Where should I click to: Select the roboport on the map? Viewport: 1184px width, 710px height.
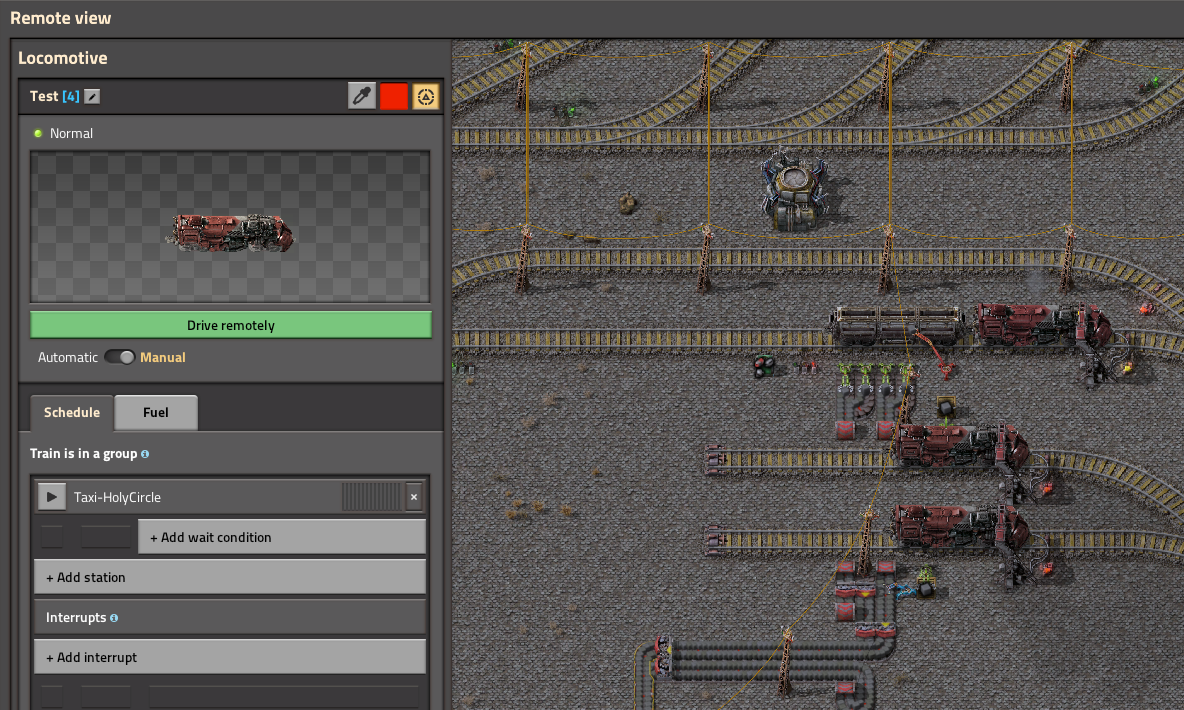coord(795,191)
